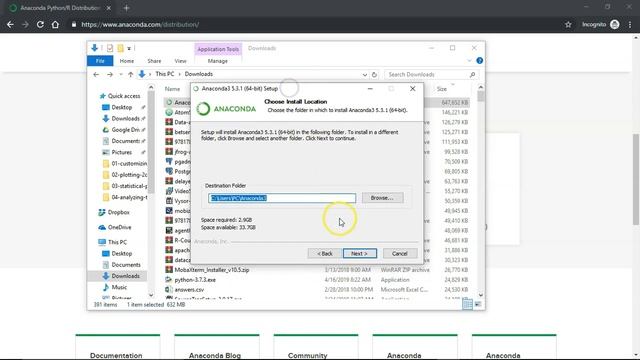Open Google Drive in navigation pane

click(x=125, y=130)
